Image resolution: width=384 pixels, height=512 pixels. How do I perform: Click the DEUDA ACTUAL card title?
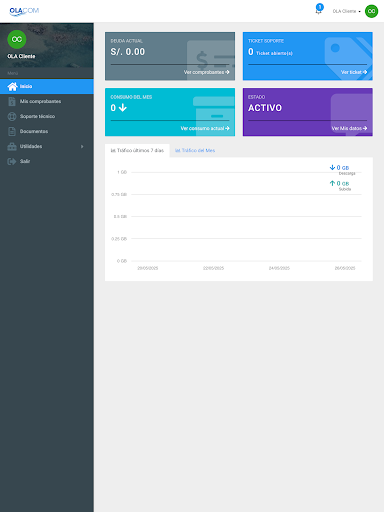(126, 41)
